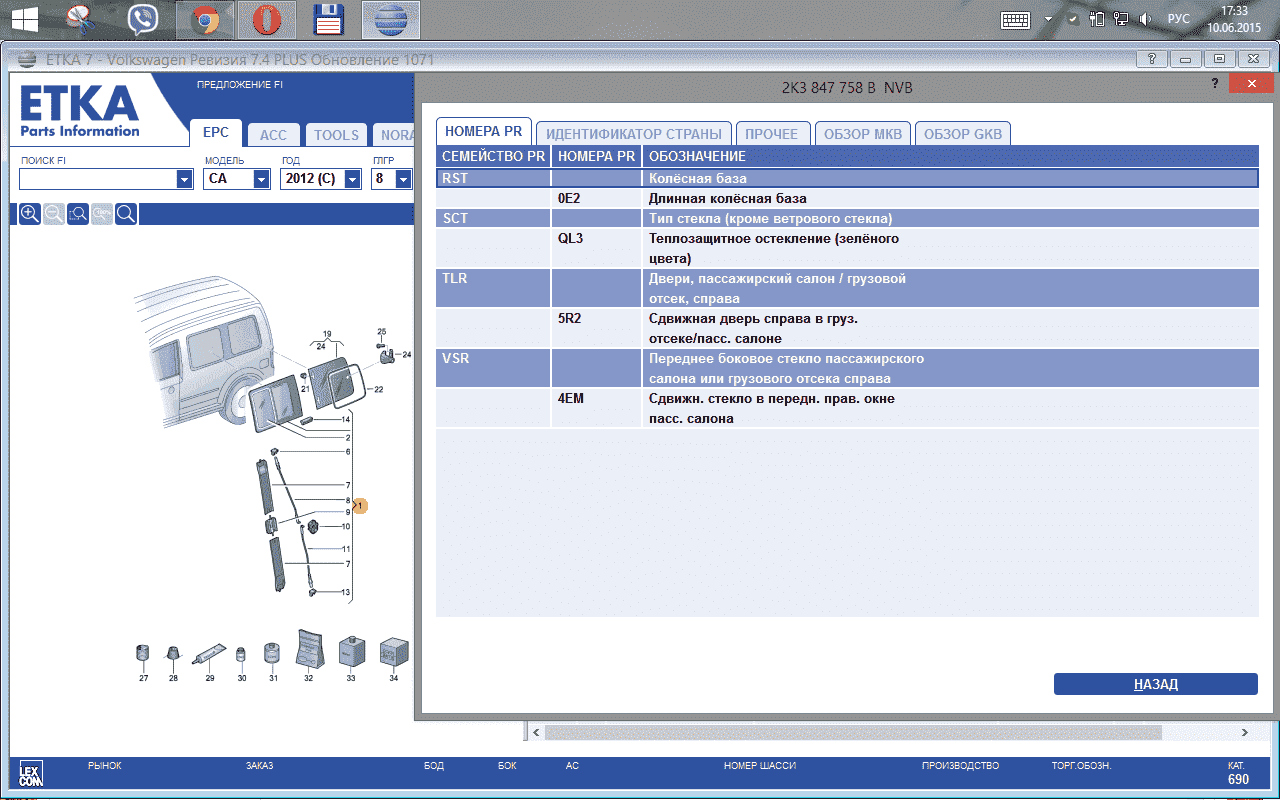Click the zoom out magnifier icon
The height and width of the screenshot is (800, 1280).
[x=54, y=213]
